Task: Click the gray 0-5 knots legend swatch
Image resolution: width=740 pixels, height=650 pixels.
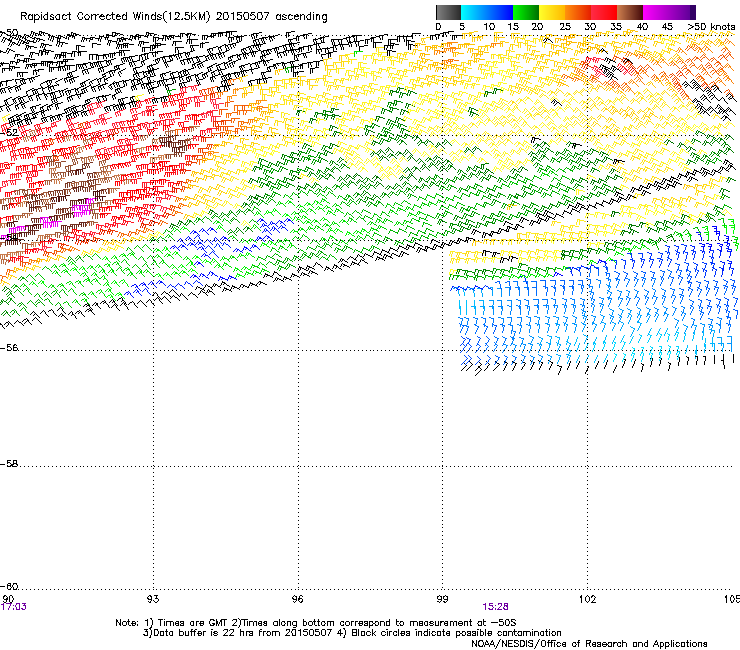Action: [x=448, y=12]
